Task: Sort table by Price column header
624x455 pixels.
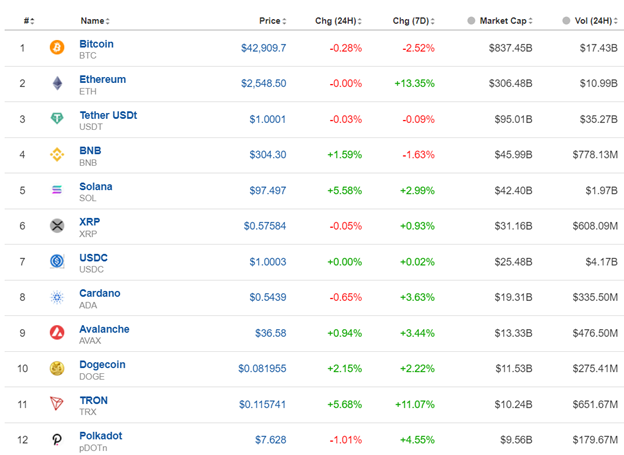Action: click(x=270, y=20)
